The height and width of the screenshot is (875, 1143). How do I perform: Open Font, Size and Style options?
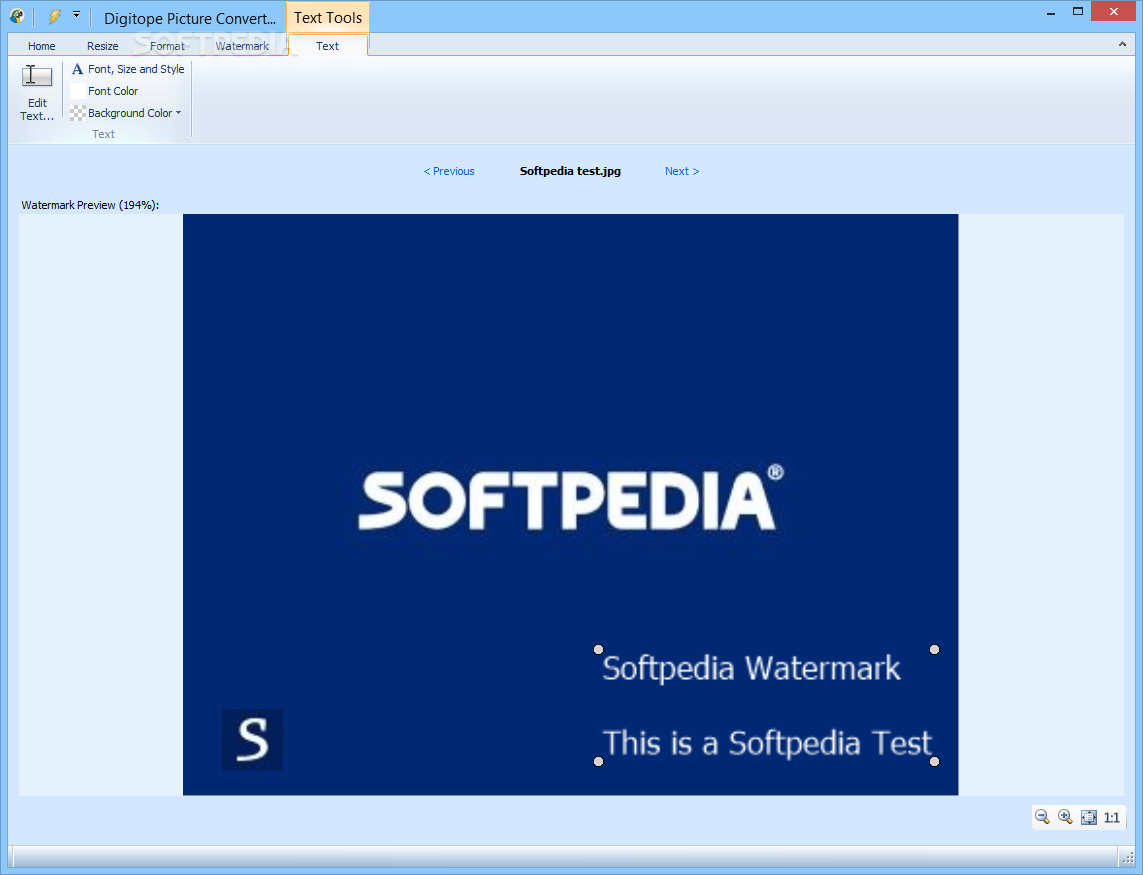point(128,69)
